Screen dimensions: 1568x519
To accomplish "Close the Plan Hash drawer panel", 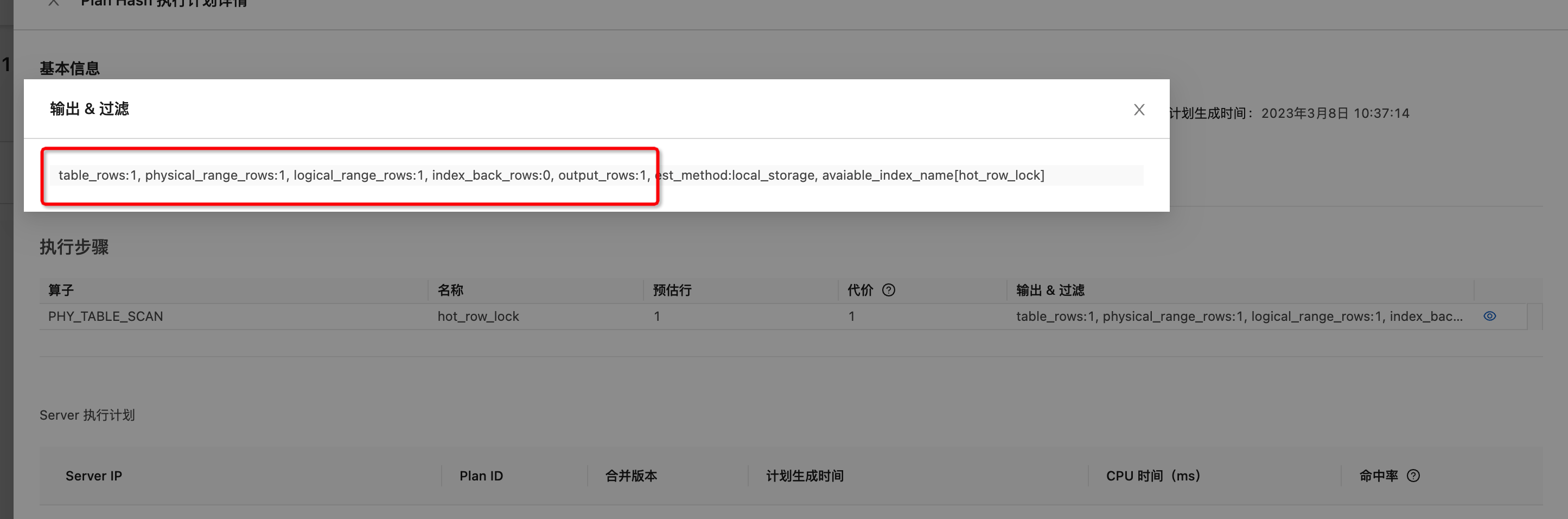I will click(x=54, y=2).
